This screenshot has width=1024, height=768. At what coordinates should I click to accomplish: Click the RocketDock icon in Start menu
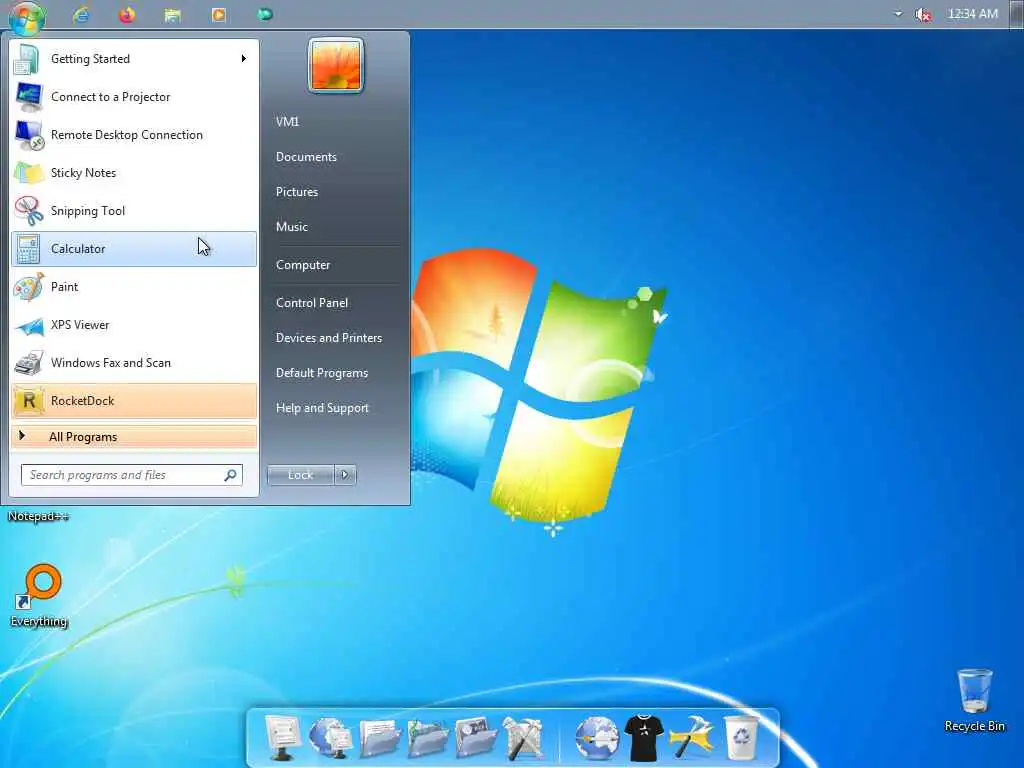[29, 400]
